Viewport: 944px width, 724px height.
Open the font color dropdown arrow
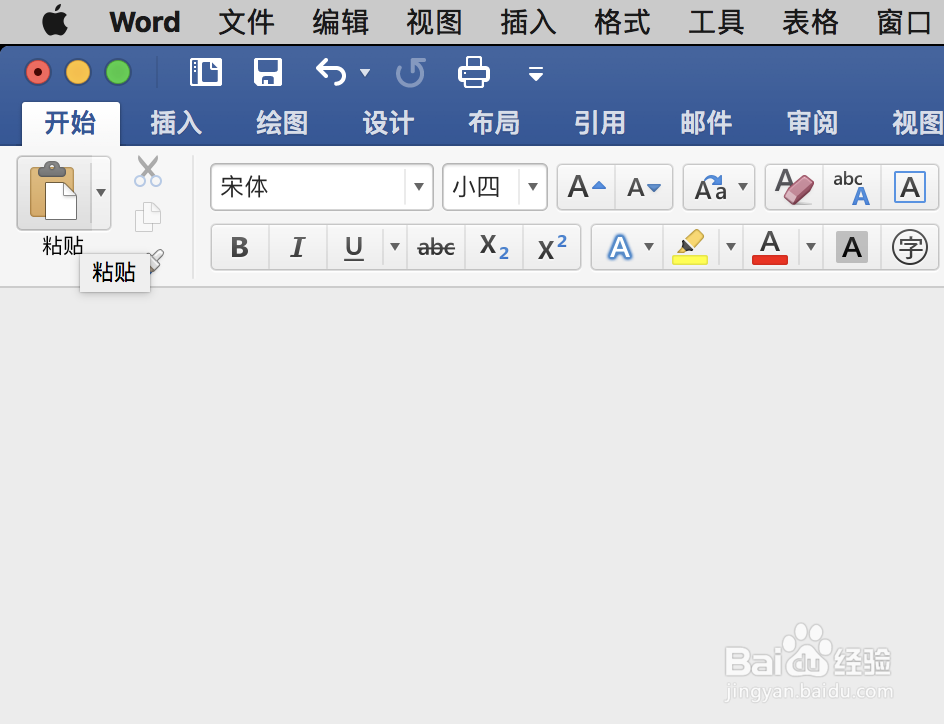coord(811,247)
